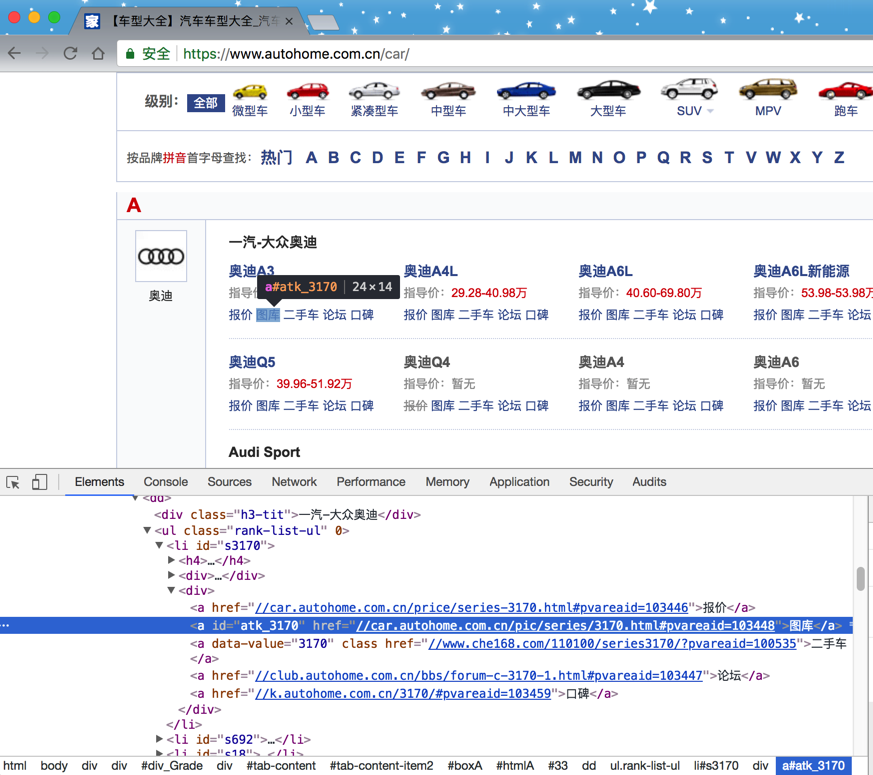The image size is (873, 775).
Task: Click highlighted 图库 under 奥迪A3
Action: 268,315
